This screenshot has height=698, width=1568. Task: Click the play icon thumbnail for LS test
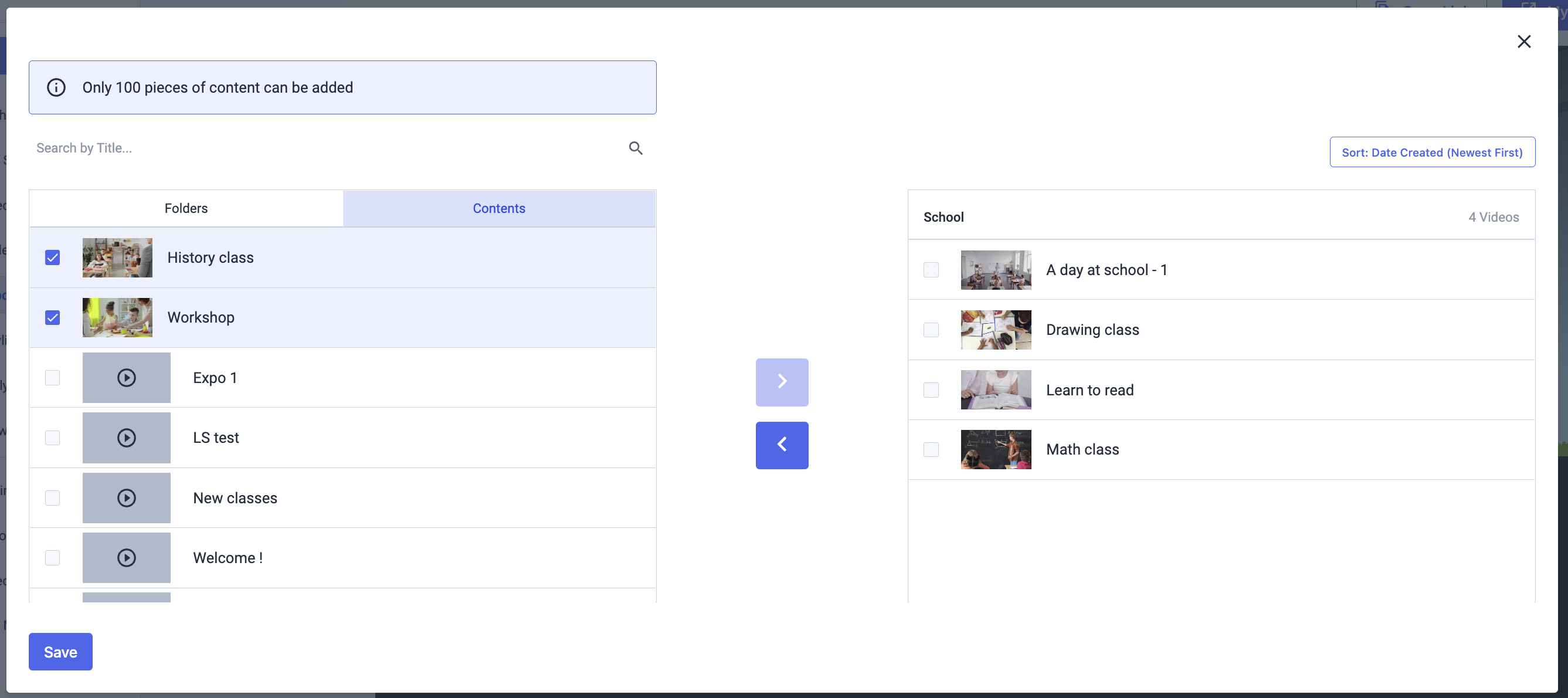(127, 438)
